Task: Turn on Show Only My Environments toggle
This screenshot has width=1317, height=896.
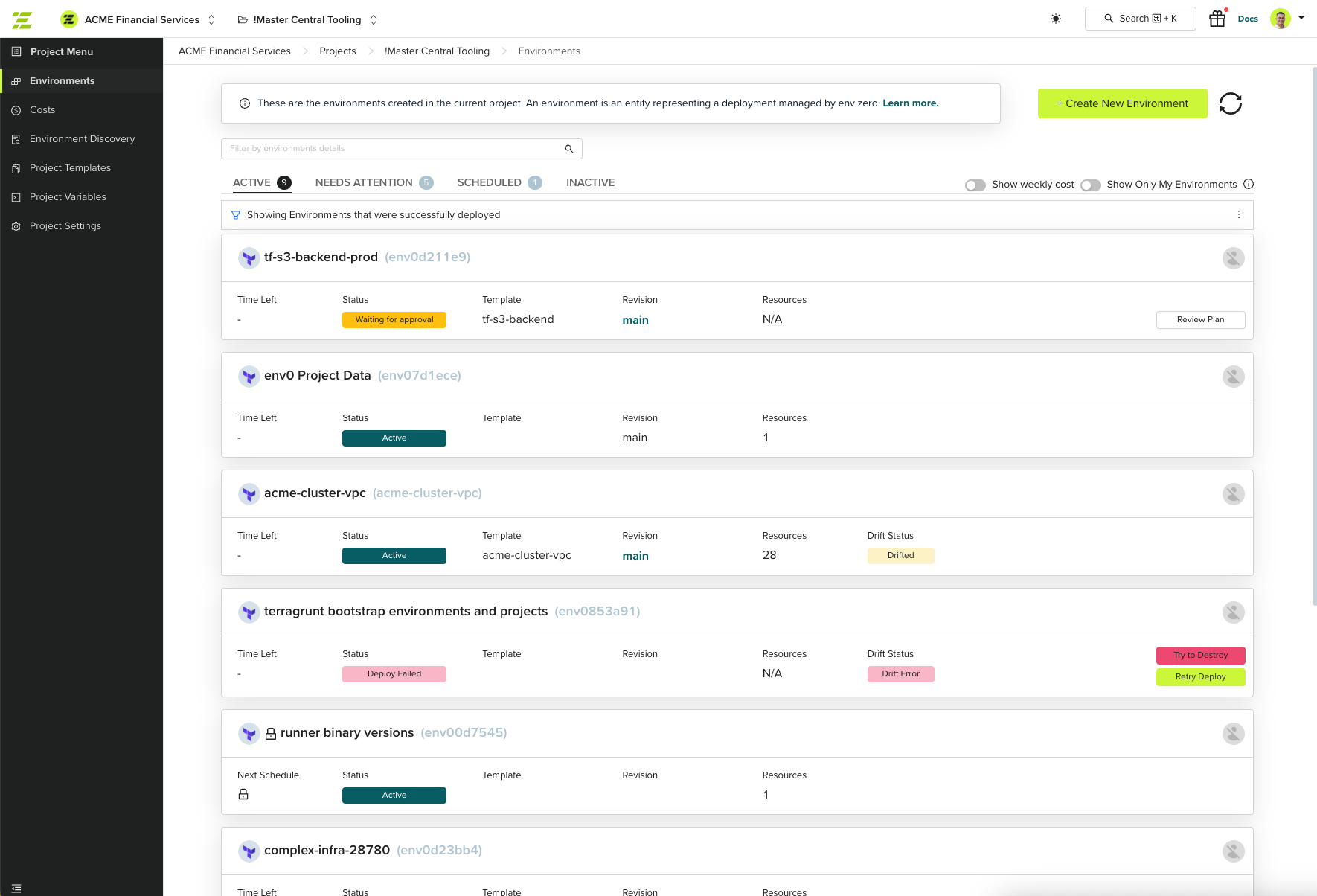Action: coord(1090,185)
